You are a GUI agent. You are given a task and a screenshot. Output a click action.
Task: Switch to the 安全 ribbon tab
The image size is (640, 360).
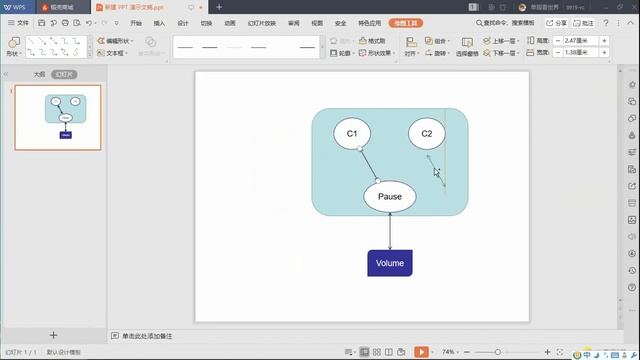(x=340, y=23)
